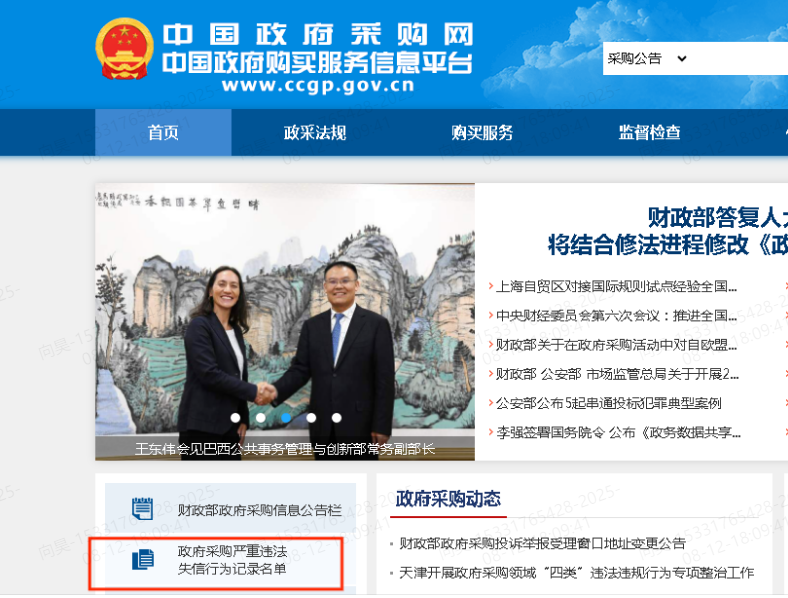Click the search input field next to 采购公告

739,59
